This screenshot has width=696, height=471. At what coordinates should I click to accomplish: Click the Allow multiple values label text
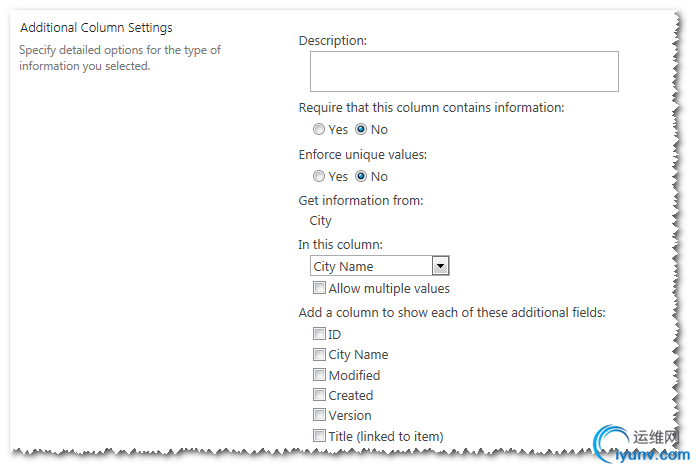(x=389, y=289)
